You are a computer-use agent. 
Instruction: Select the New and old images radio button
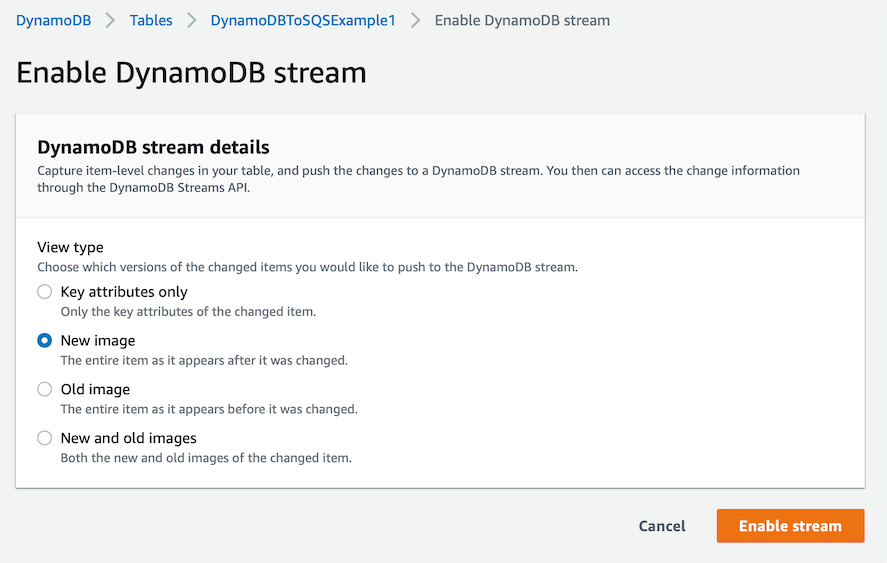point(44,438)
